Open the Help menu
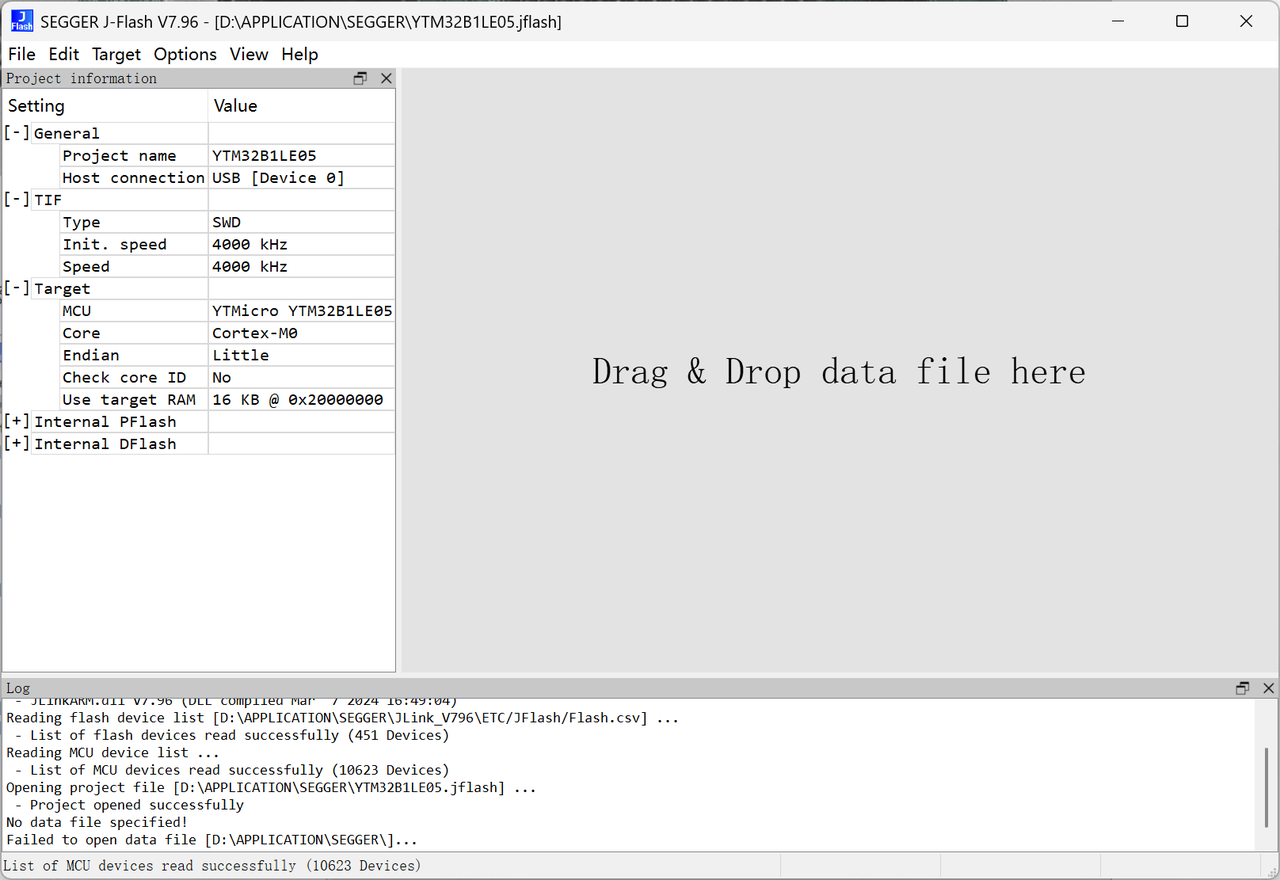Screen dimensions: 1280x880 299,54
